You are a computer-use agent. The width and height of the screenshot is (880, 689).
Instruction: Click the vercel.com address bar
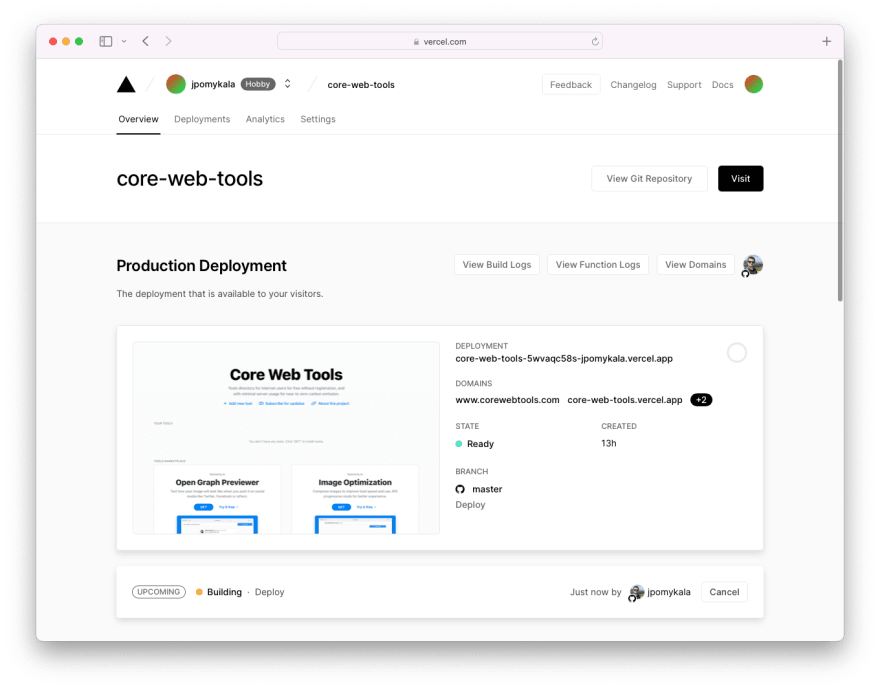pos(440,41)
